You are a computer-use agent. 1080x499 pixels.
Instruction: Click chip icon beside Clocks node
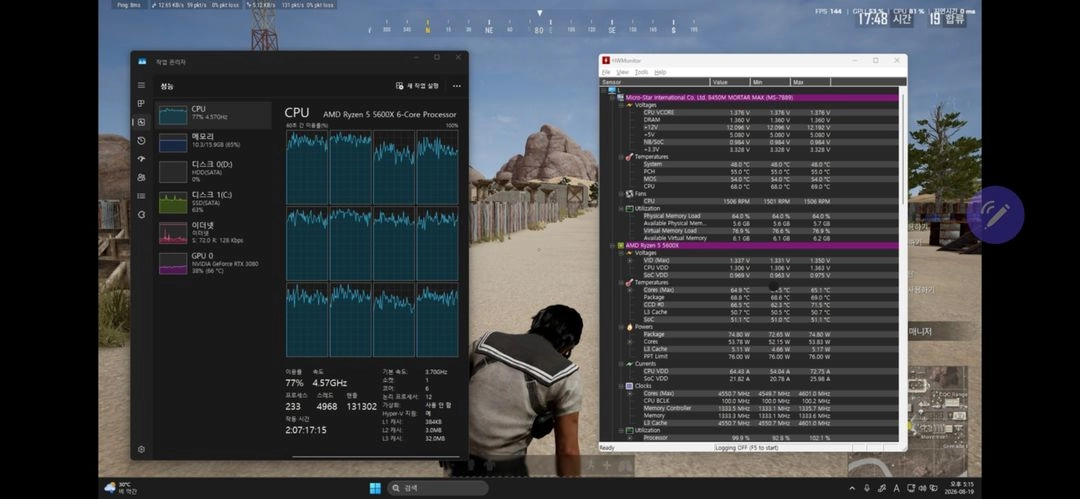click(629, 386)
